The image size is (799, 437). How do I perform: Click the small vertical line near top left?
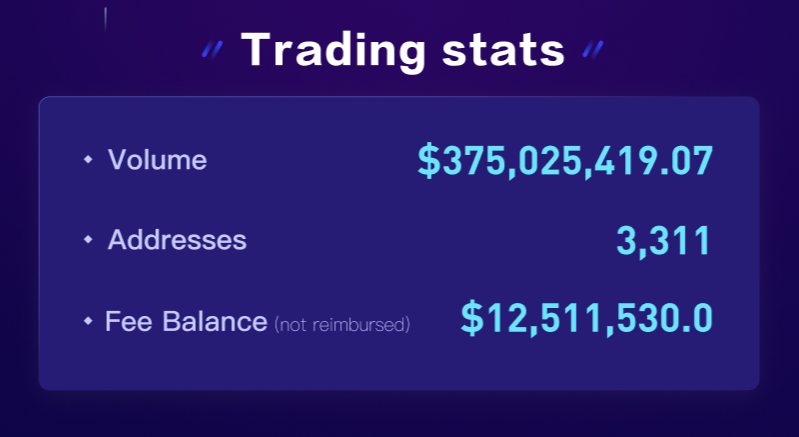click(x=105, y=19)
